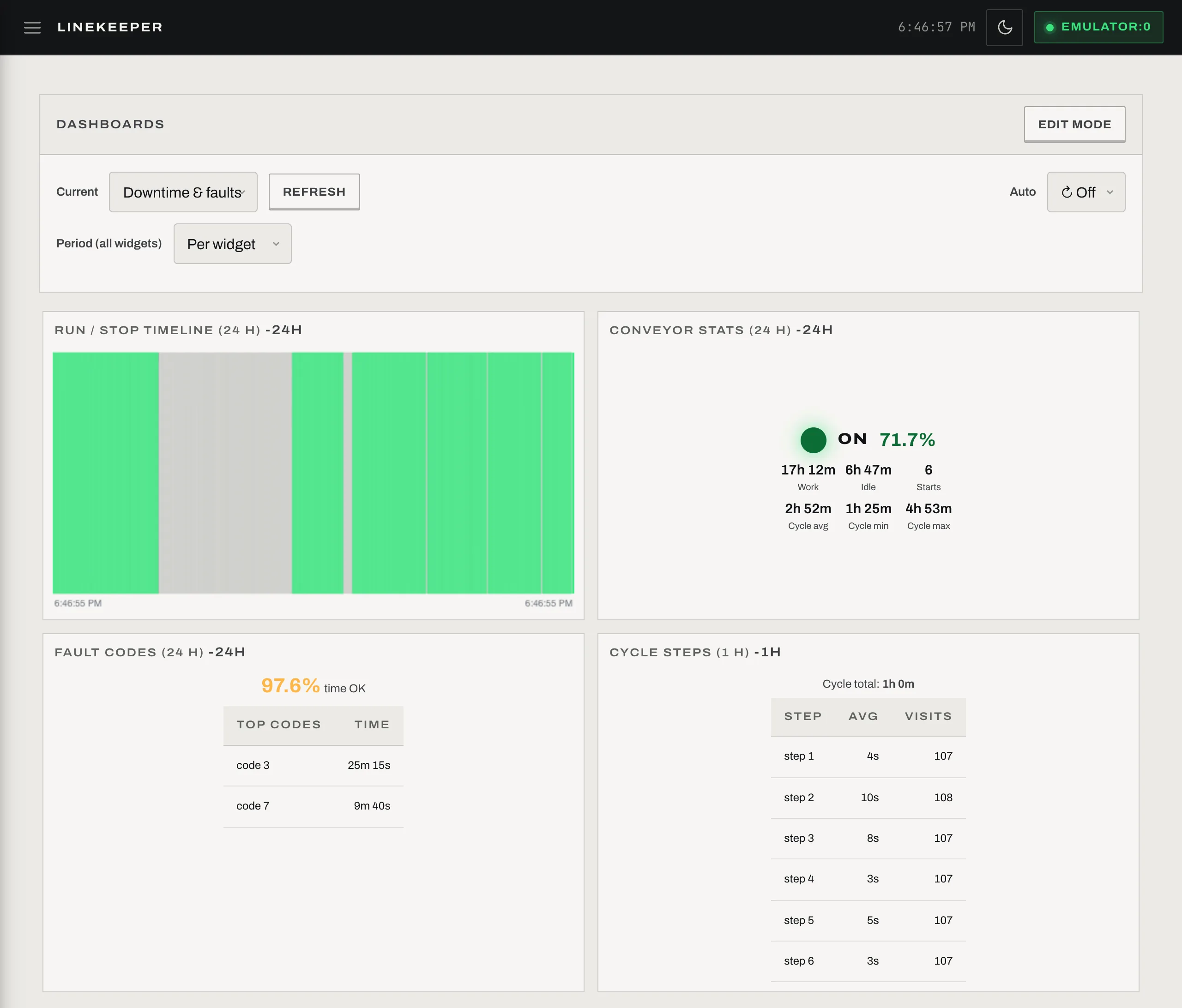Select the step 6 row
Image resolution: width=1182 pixels, height=1008 pixels.
(x=868, y=961)
